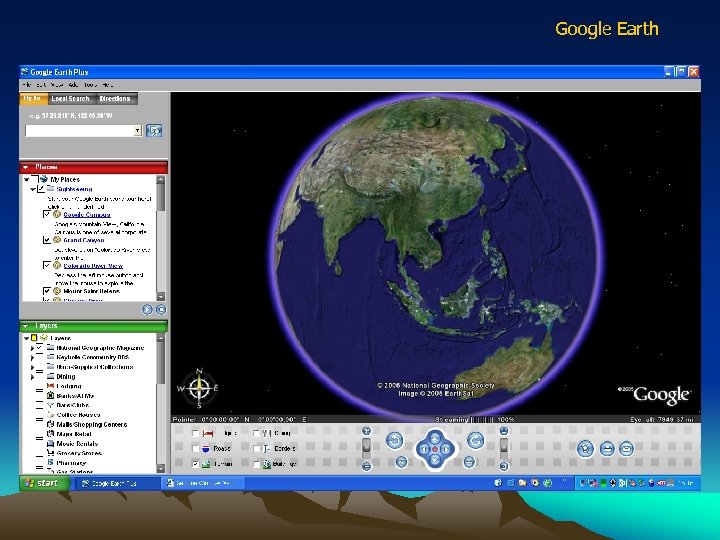Toggle the Roads checkbox
720x540 pixels.
[196, 449]
